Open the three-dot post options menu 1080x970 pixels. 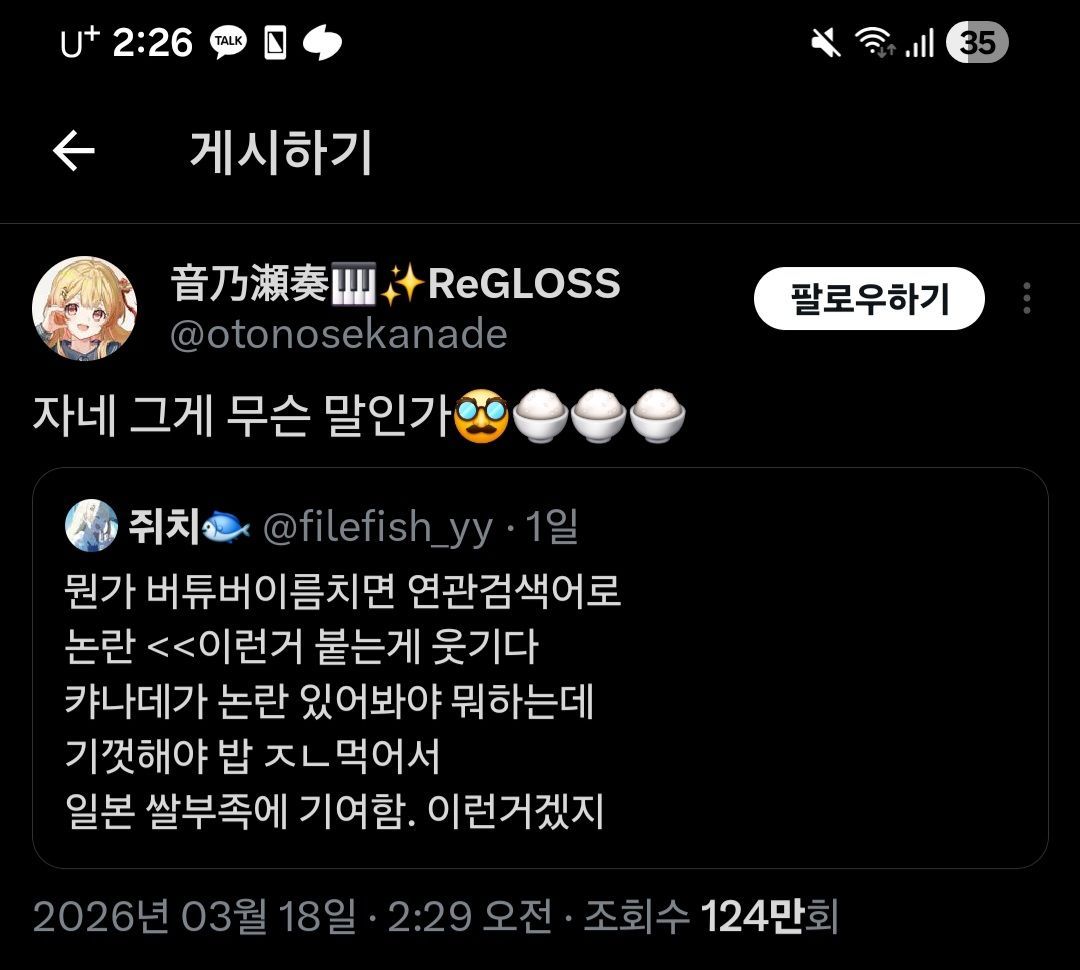coord(1026,298)
